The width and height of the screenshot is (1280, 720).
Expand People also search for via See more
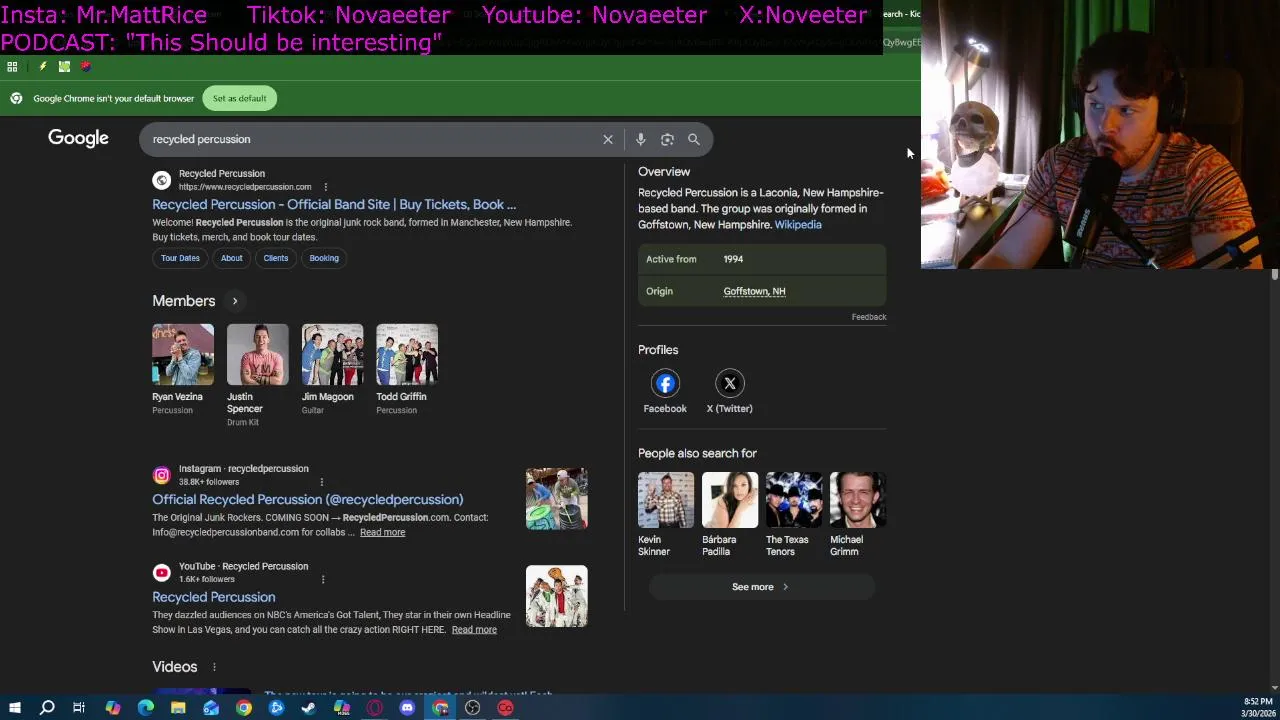click(x=761, y=587)
